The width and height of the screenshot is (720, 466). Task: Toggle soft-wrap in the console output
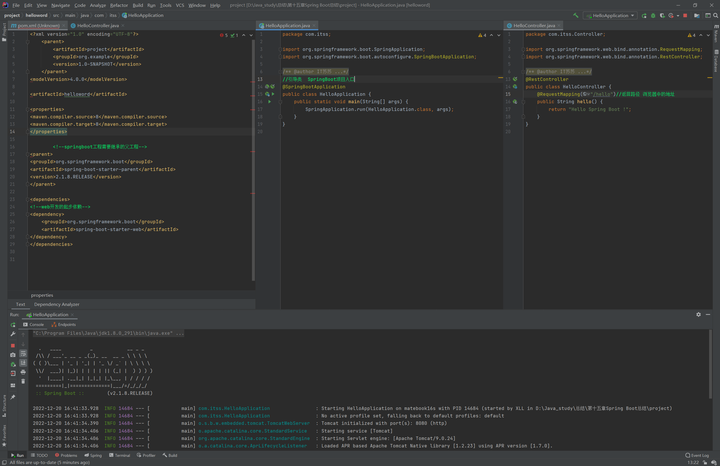[x=24, y=355]
